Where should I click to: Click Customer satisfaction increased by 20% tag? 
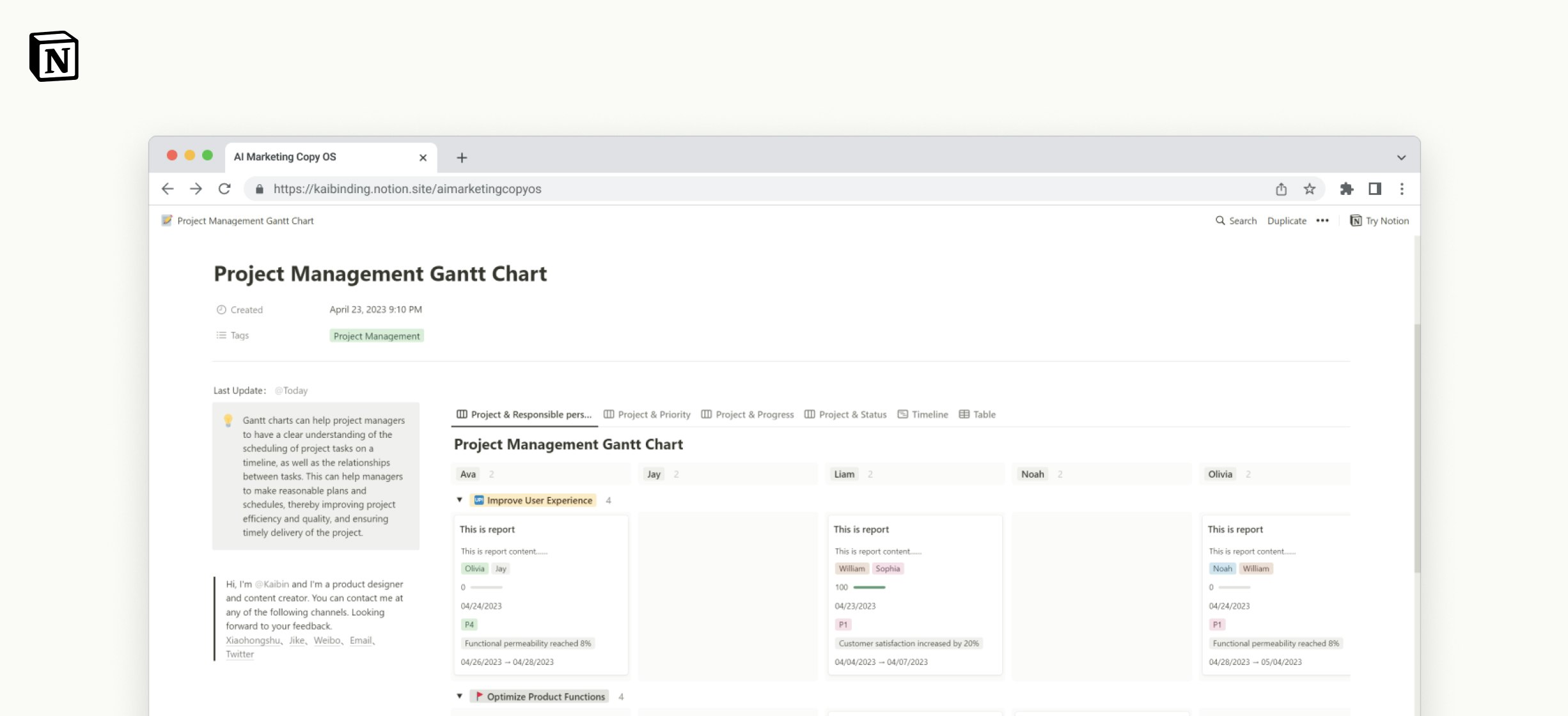(909, 643)
